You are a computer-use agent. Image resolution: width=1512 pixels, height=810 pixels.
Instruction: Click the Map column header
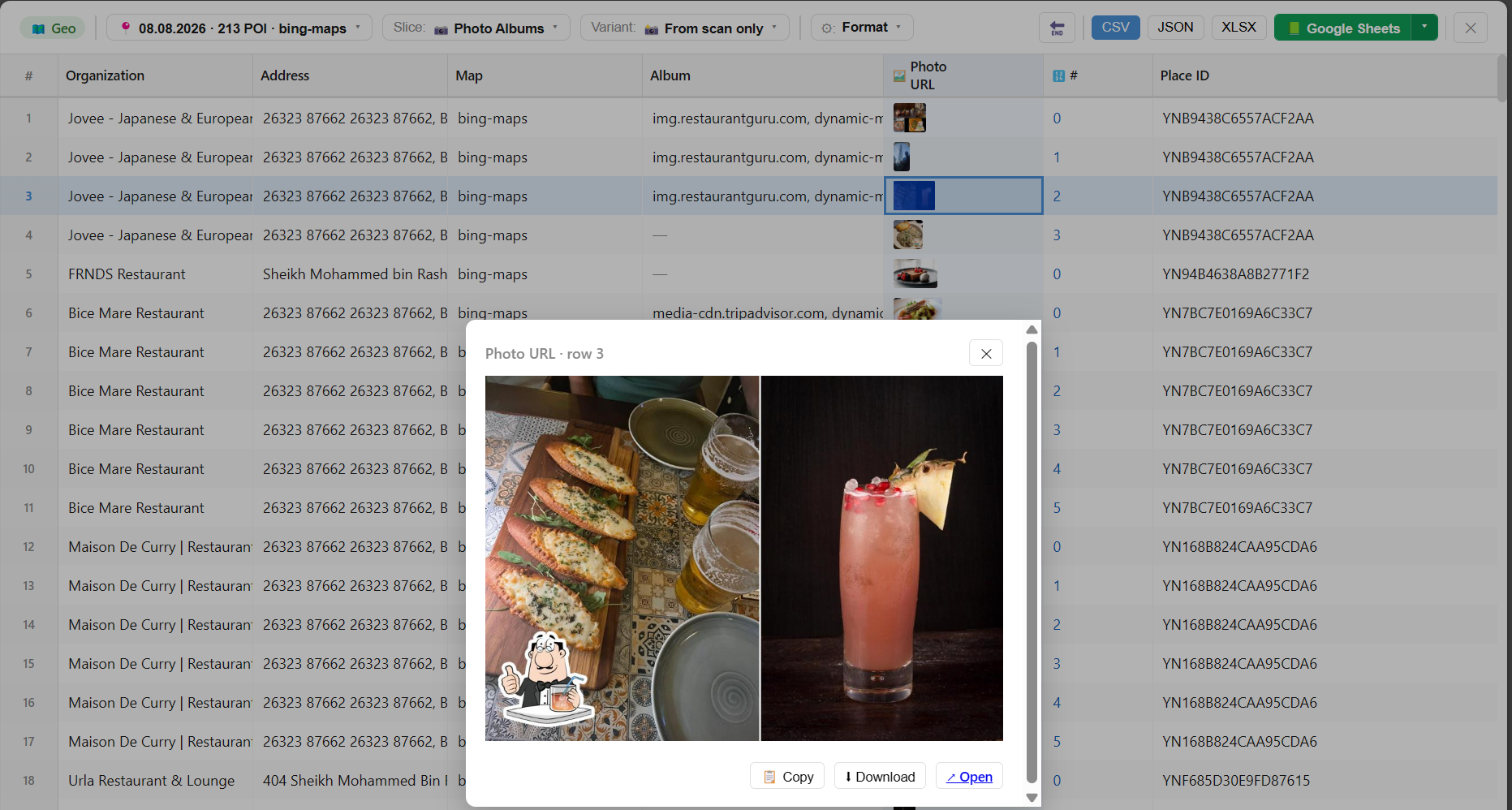[545, 75]
